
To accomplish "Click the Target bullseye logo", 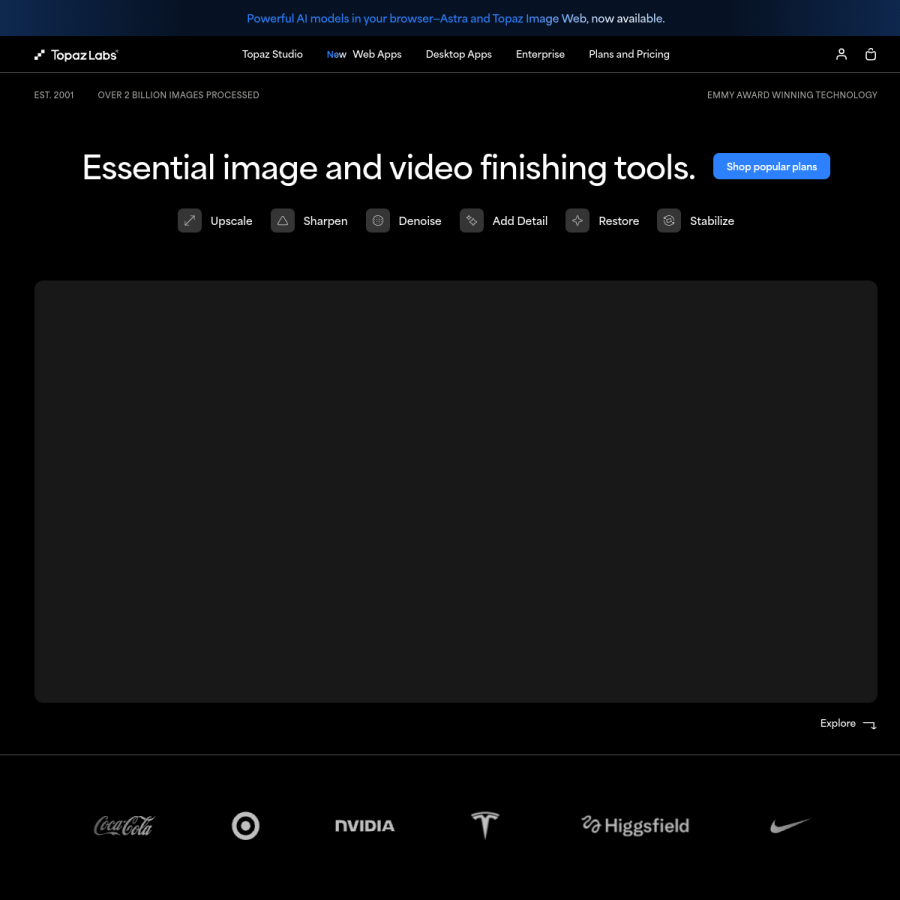I will [x=246, y=825].
